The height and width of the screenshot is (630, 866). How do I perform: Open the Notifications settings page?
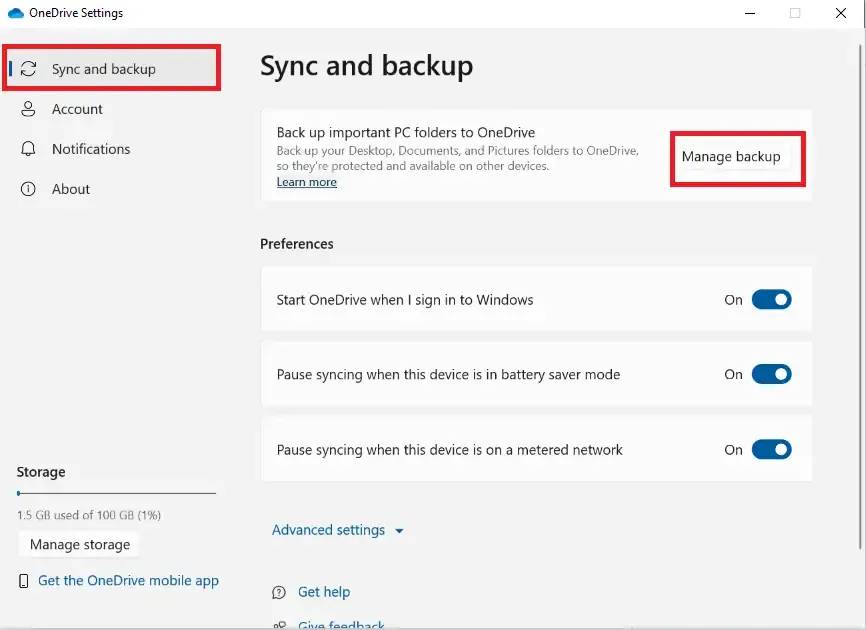pos(90,149)
